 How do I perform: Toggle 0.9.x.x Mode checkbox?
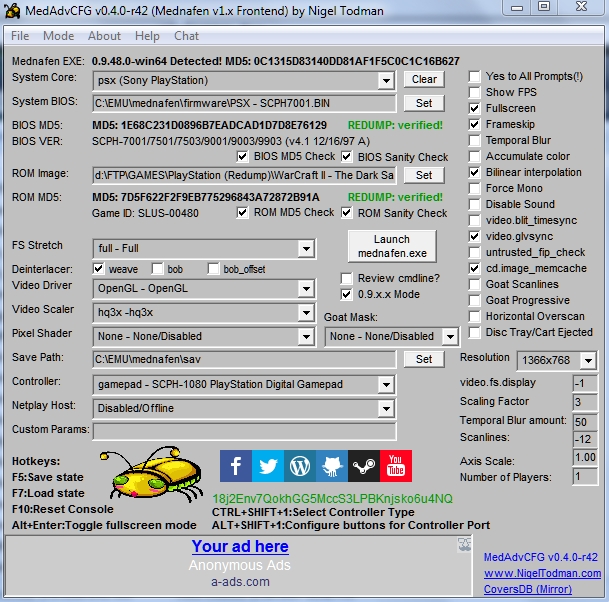(x=346, y=294)
